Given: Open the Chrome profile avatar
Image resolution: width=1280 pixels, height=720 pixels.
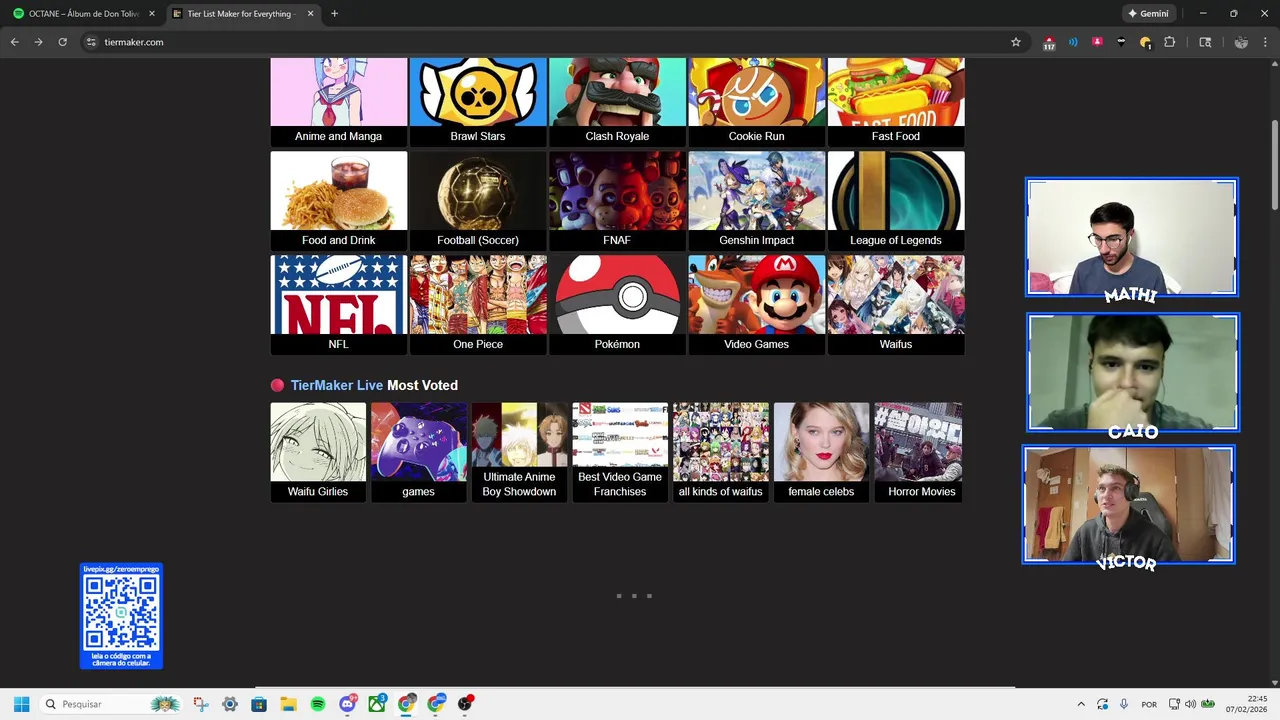Looking at the screenshot, I should [1241, 42].
